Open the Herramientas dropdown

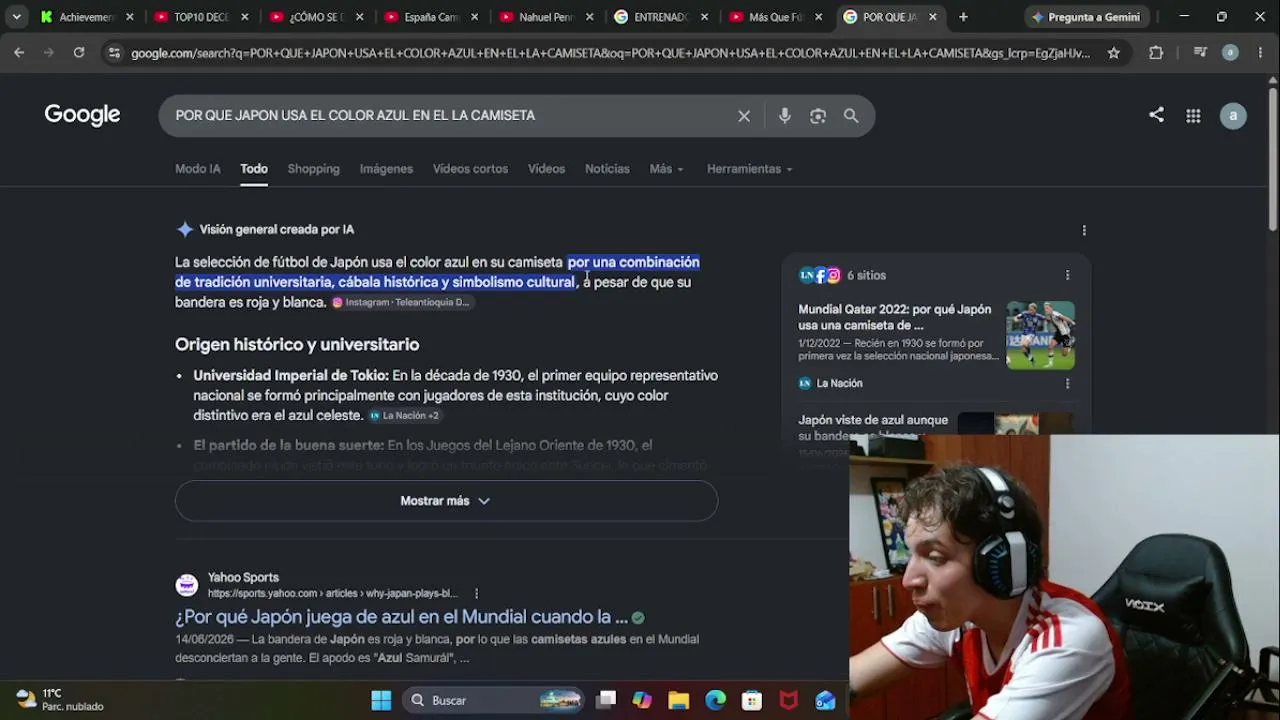tap(749, 169)
